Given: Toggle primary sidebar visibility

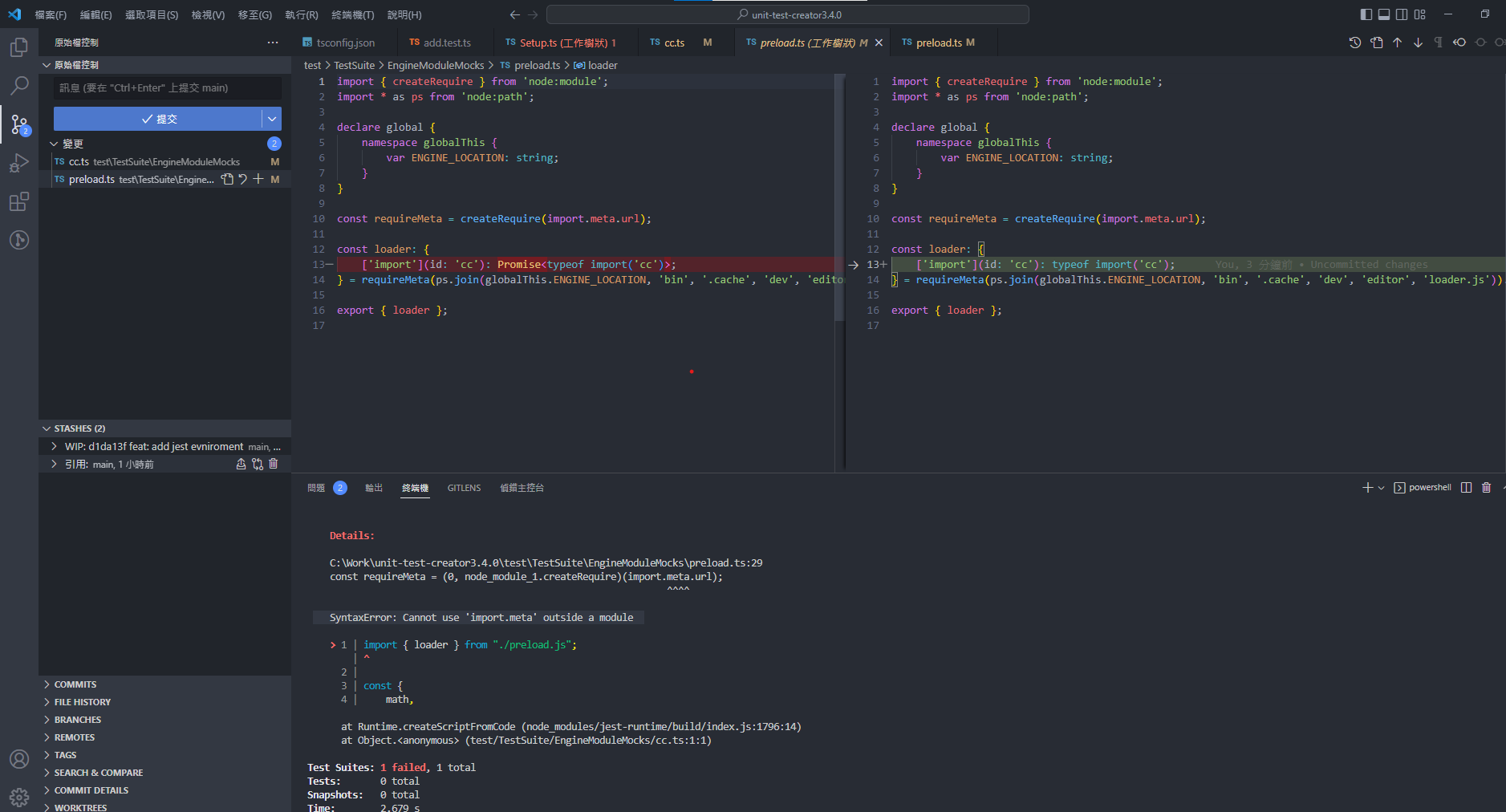Looking at the screenshot, I should [x=1366, y=14].
